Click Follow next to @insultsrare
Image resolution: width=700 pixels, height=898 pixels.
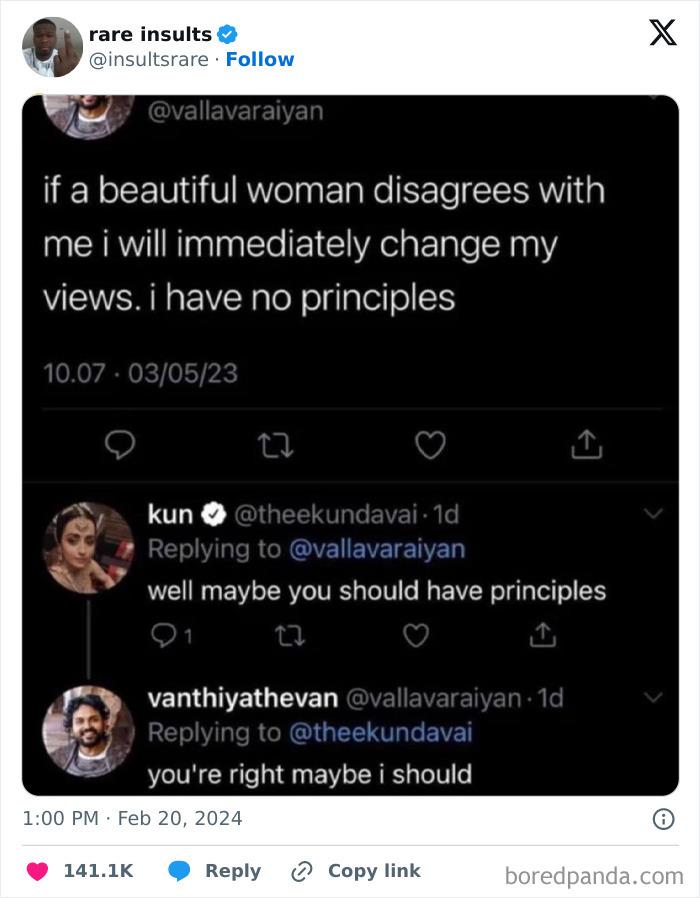point(261,59)
